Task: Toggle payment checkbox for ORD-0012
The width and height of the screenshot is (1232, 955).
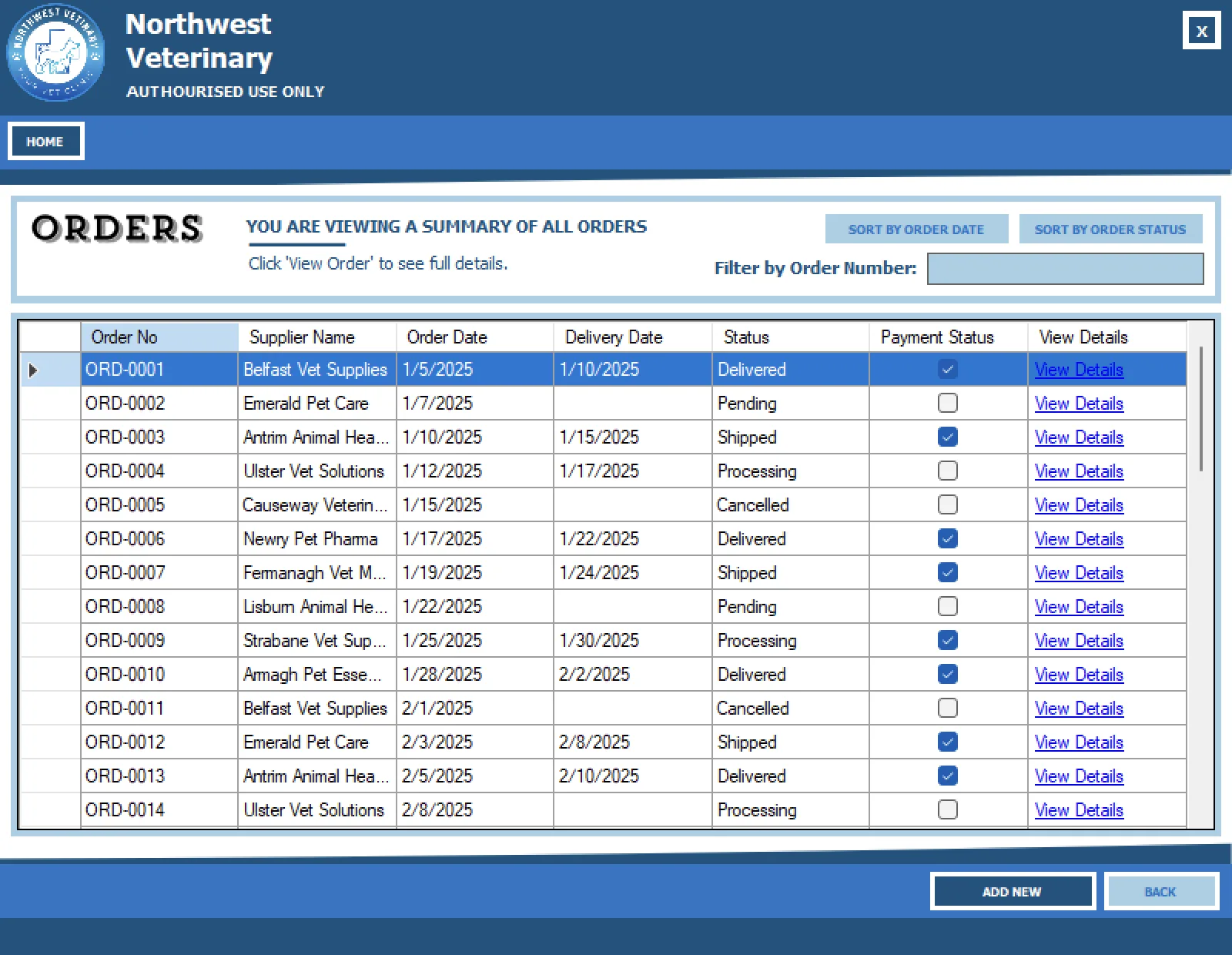Action: tap(948, 742)
